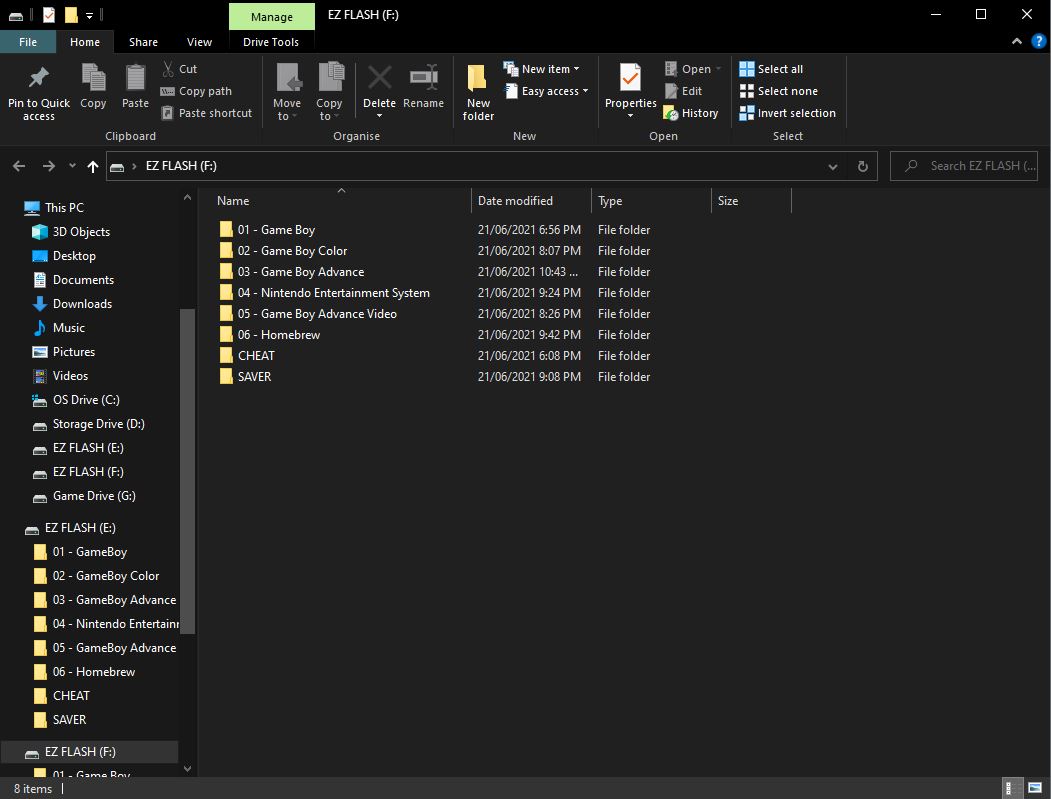1051x799 pixels.
Task: Open Storage Drive (D:) in navigation pane
Action: click(88, 424)
